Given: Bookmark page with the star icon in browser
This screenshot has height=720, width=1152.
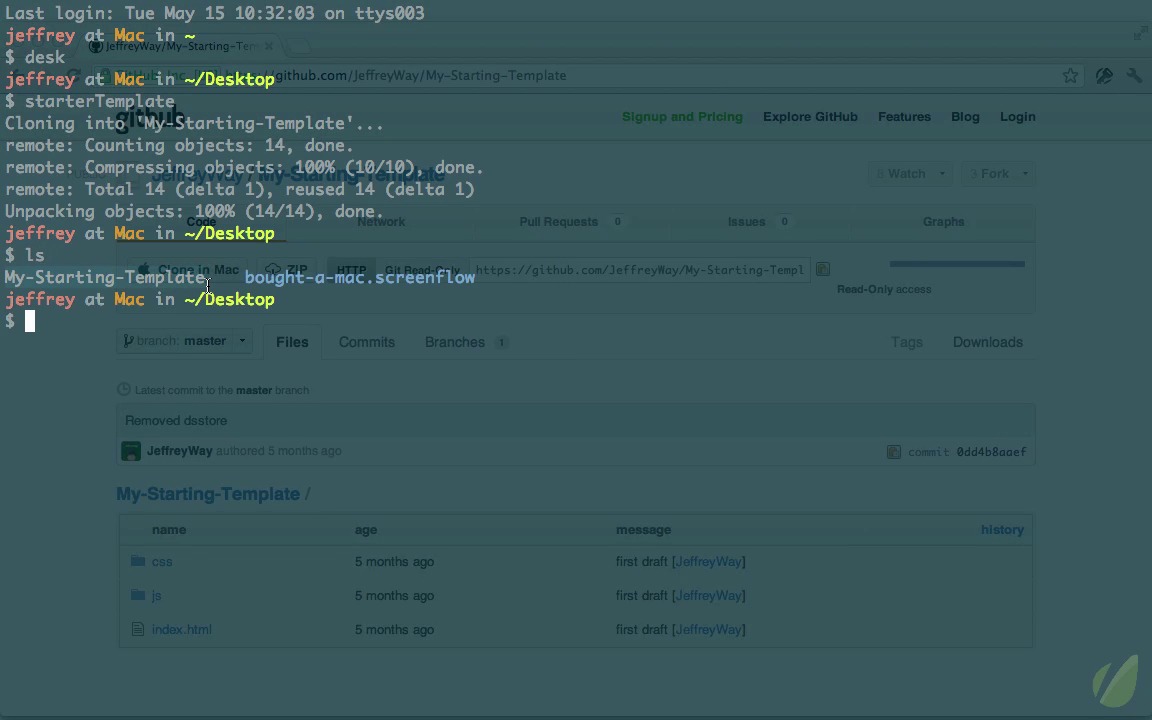Looking at the screenshot, I should [1070, 76].
